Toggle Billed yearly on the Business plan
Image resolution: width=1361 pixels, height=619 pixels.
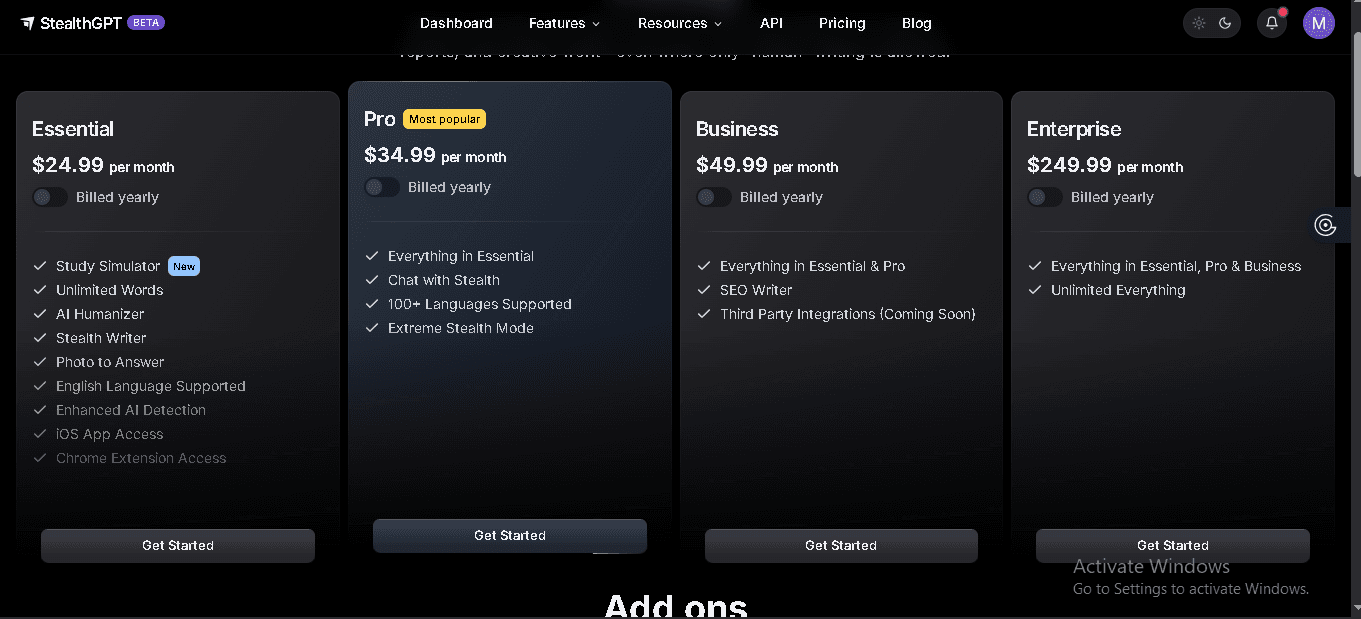[x=714, y=197]
